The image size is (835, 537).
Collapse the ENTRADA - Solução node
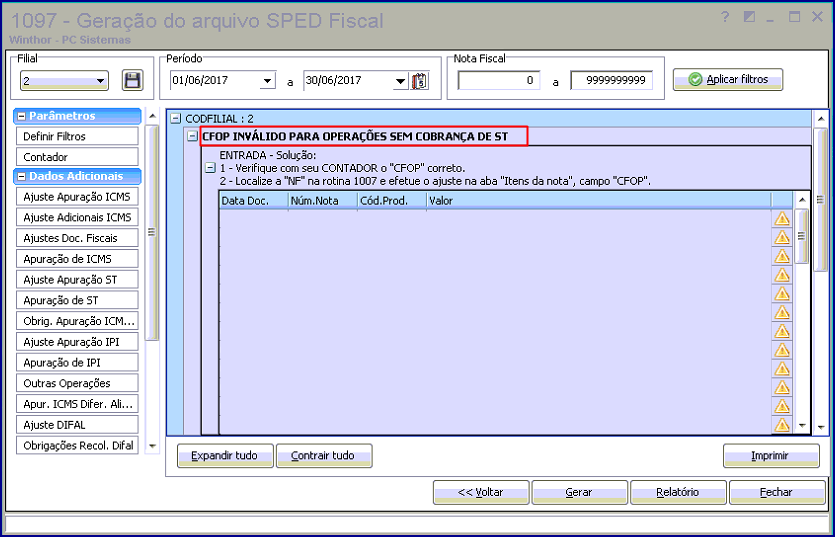pos(210,168)
